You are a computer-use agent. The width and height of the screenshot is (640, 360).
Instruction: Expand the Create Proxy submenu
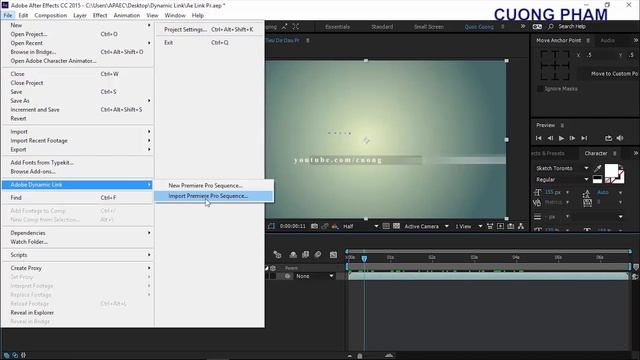tap(77, 268)
